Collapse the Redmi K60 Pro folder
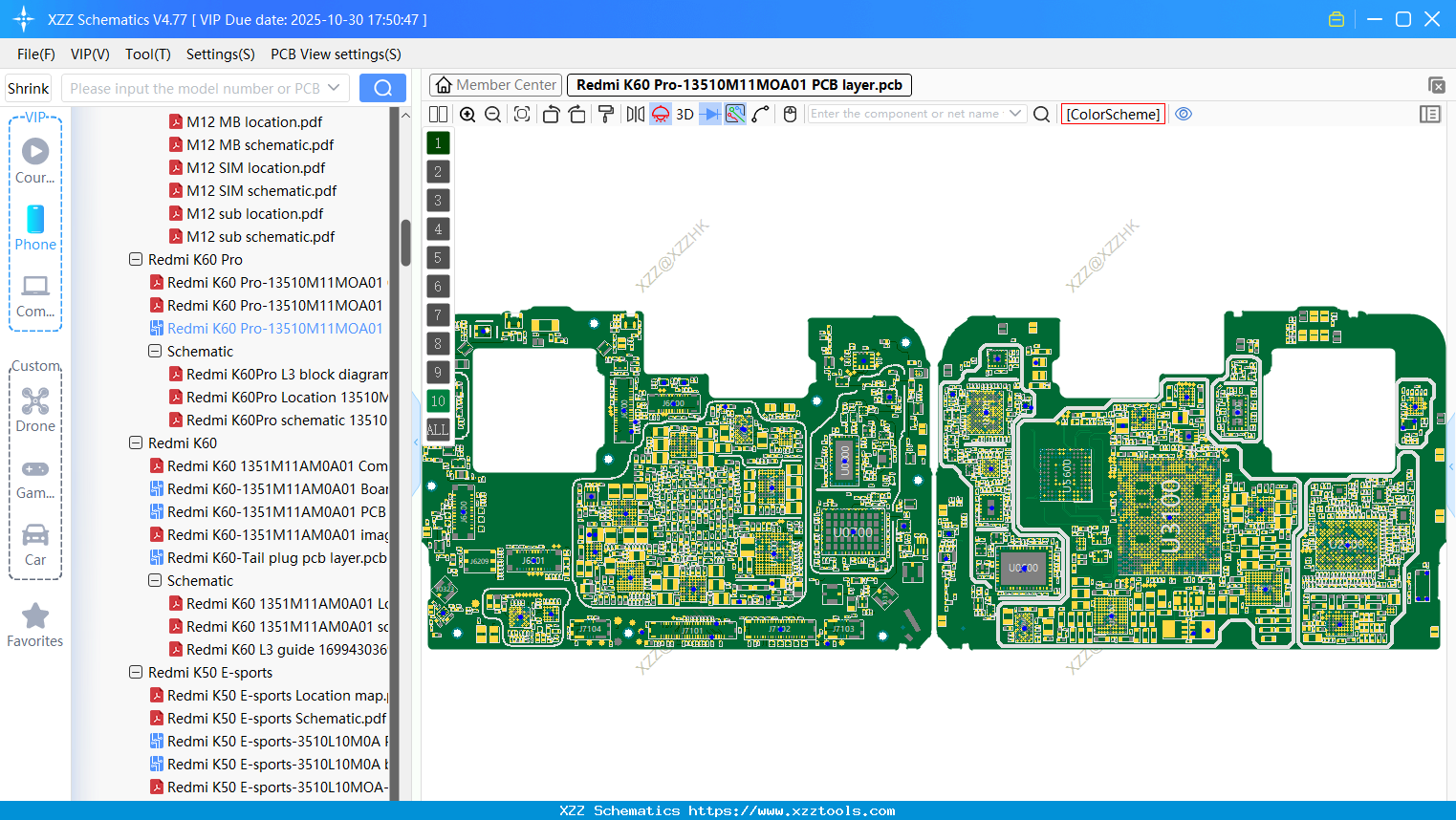Screen dimensions: 1456x820 pyautogui.click(x=136, y=260)
